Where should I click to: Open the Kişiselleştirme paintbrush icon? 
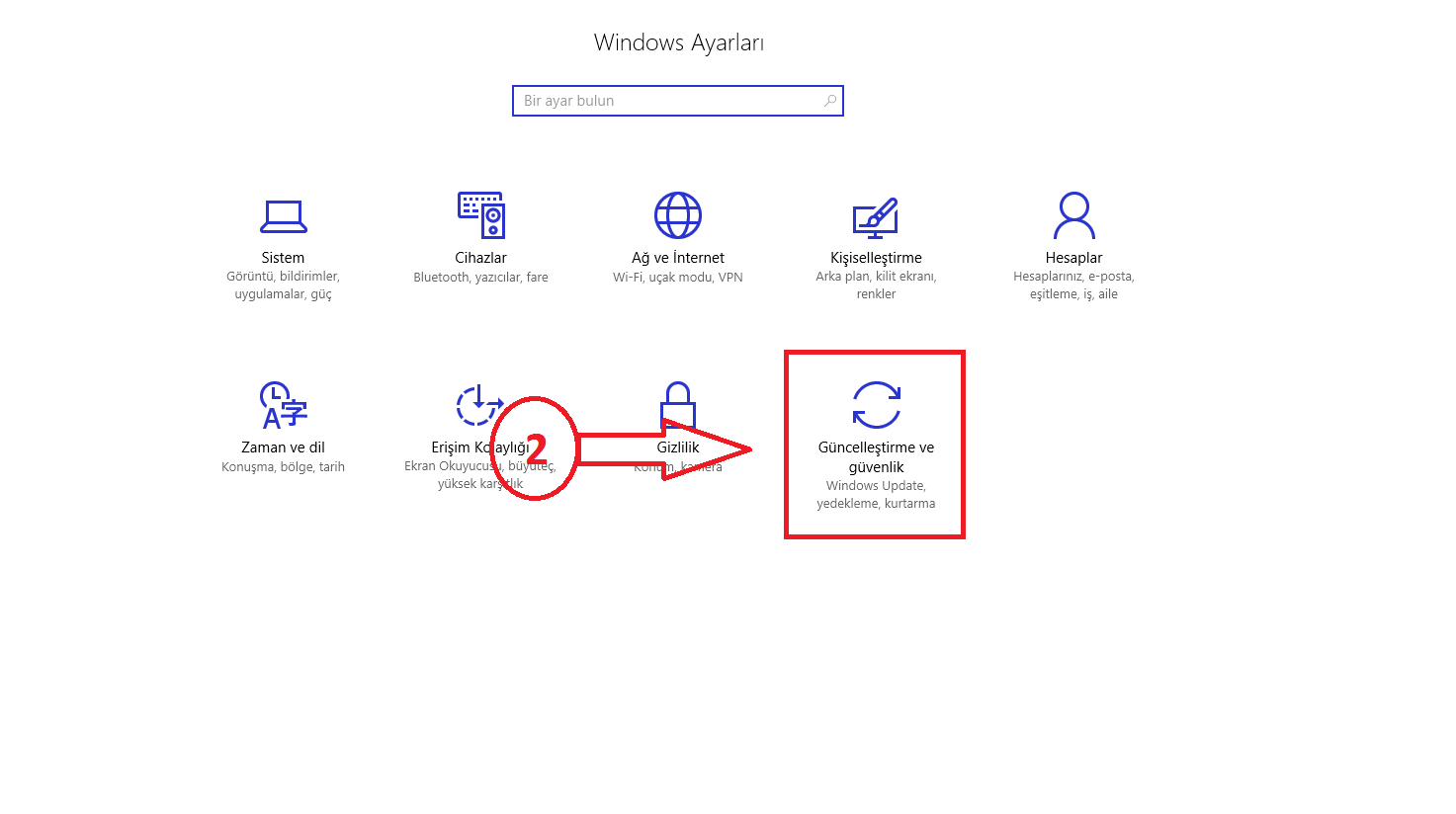point(876,217)
